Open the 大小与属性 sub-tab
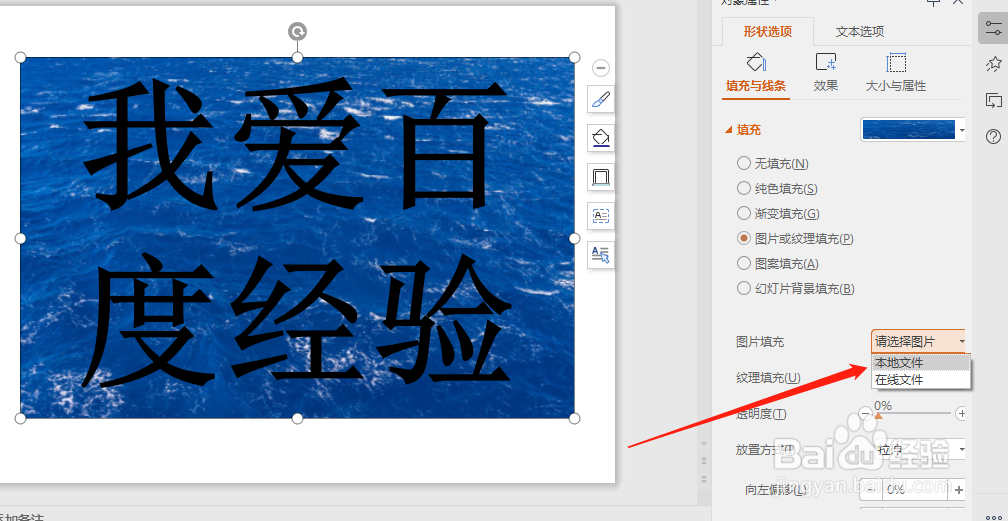Screen dimensions: 1008x521 pyautogui.click(x=896, y=74)
